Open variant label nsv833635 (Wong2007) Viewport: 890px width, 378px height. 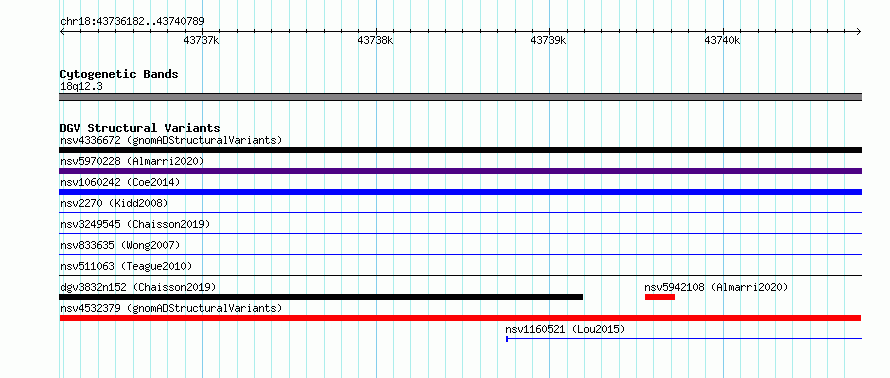(x=120, y=245)
